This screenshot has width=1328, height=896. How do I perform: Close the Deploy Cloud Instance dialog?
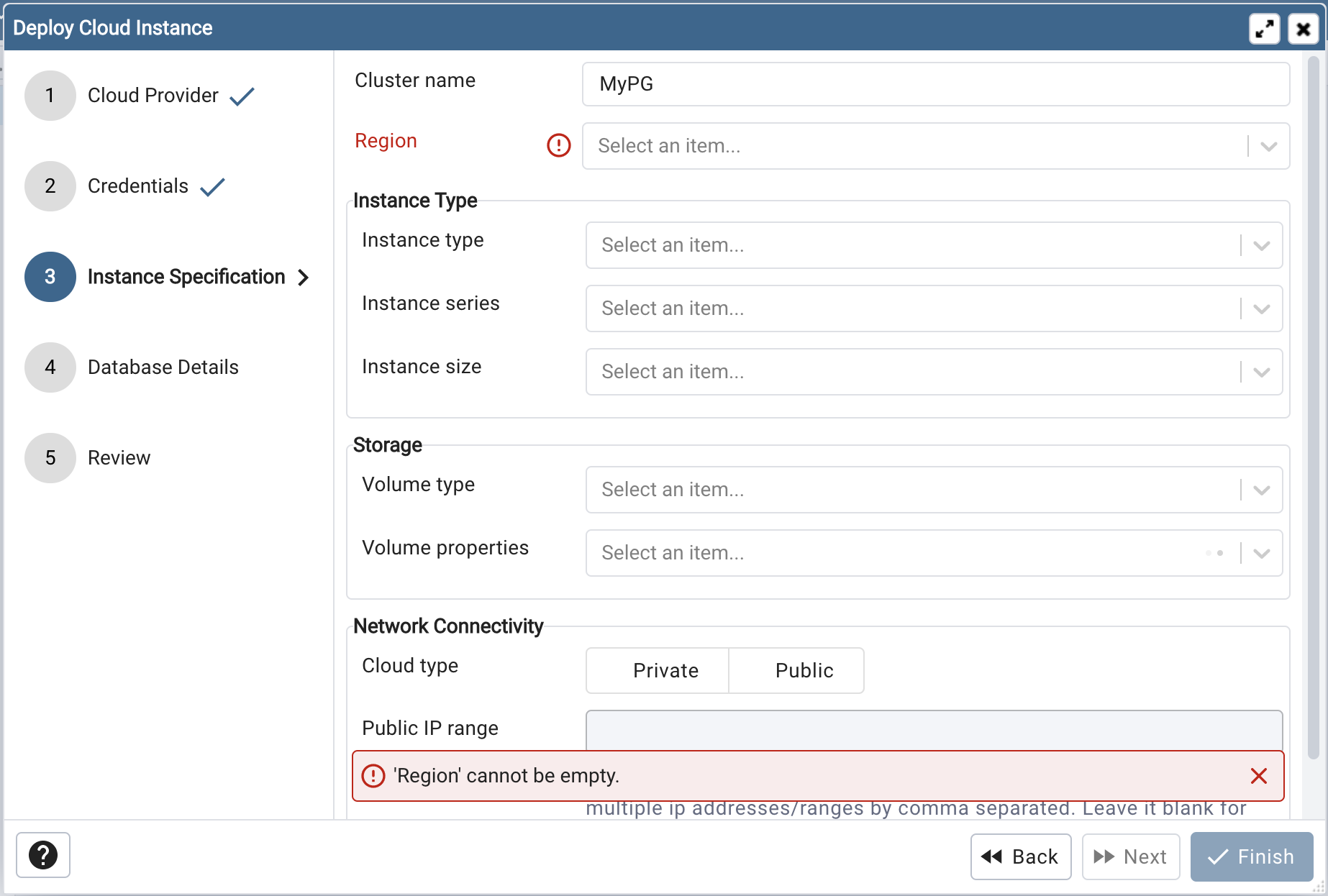tap(1303, 29)
